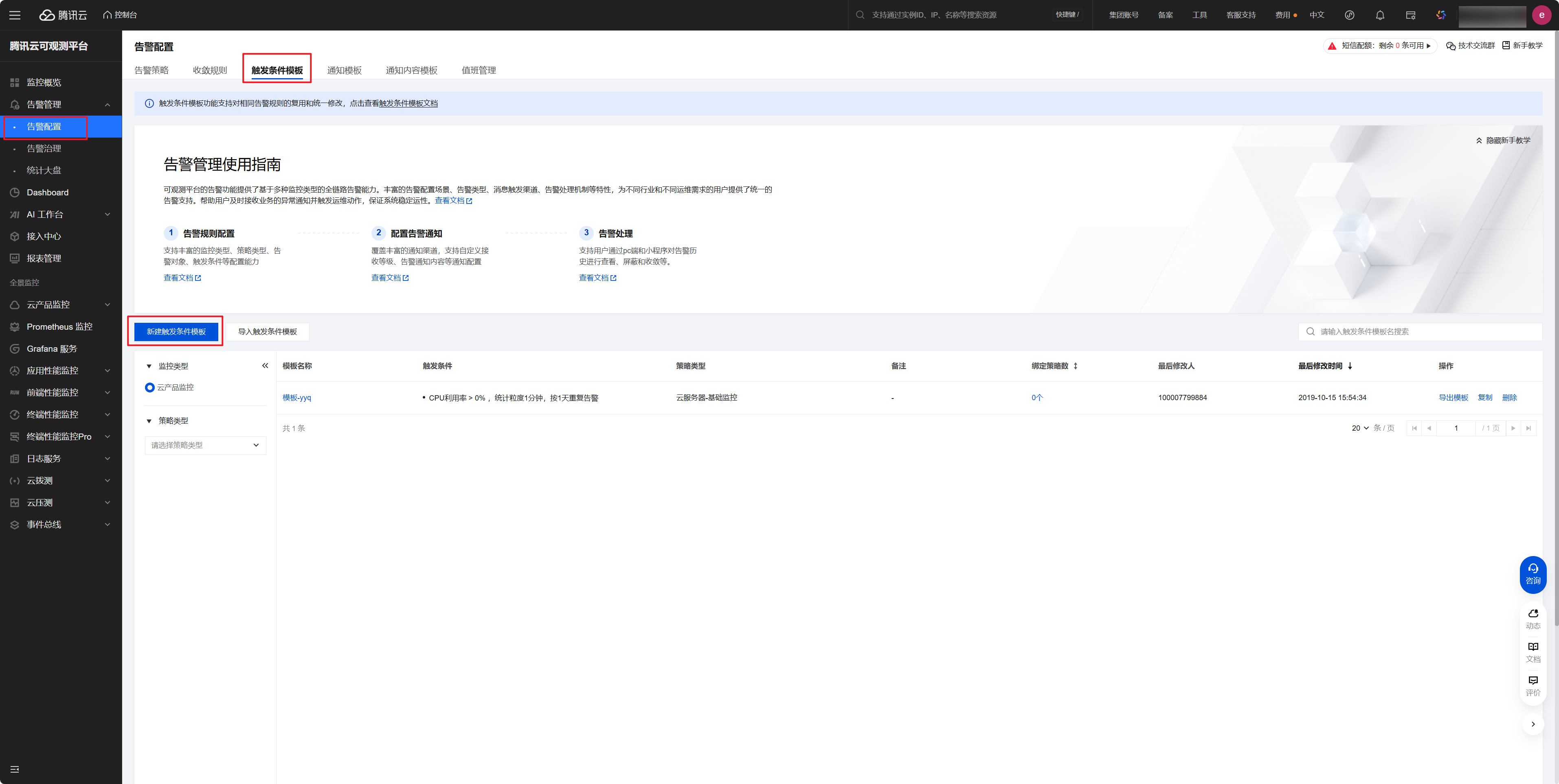The height and width of the screenshot is (784, 1559).
Task: Open the 触发条件模板文档 link
Action: (408, 103)
